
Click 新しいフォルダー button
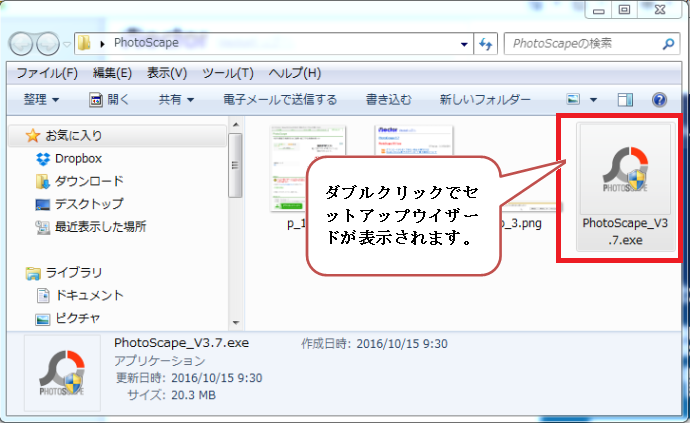click(485, 100)
